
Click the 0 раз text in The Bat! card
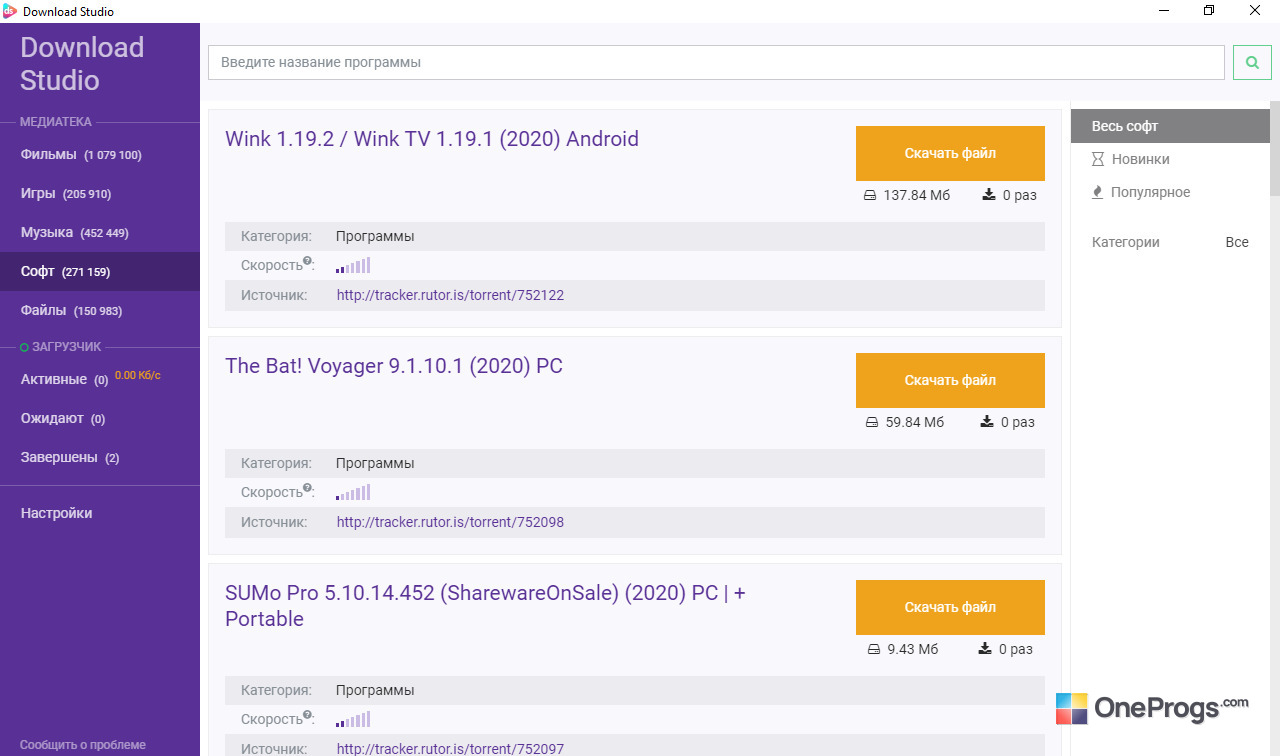1020,422
